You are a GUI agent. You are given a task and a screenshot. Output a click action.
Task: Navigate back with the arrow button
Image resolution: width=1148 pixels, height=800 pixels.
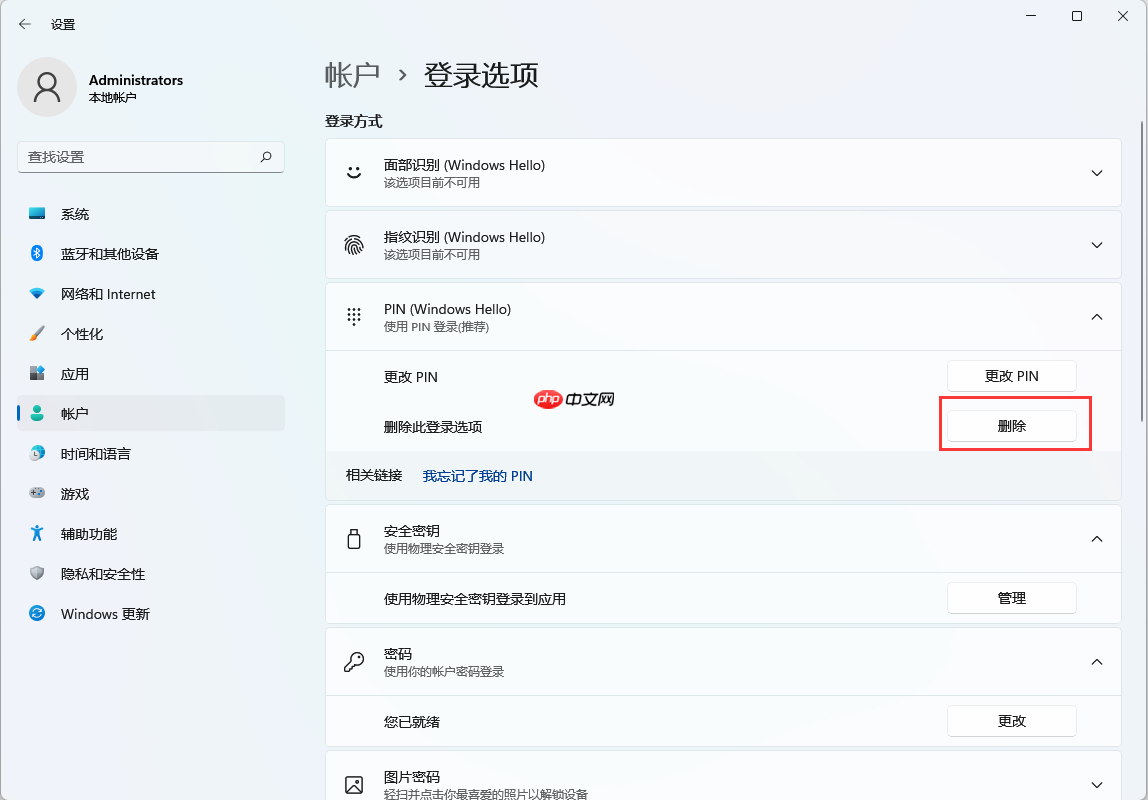(x=24, y=23)
